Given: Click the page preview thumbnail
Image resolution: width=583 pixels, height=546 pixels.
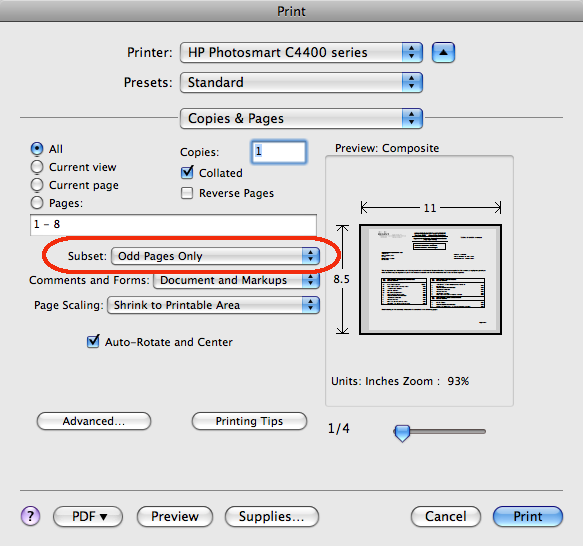Looking at the screenshot, I should (430, 279).
